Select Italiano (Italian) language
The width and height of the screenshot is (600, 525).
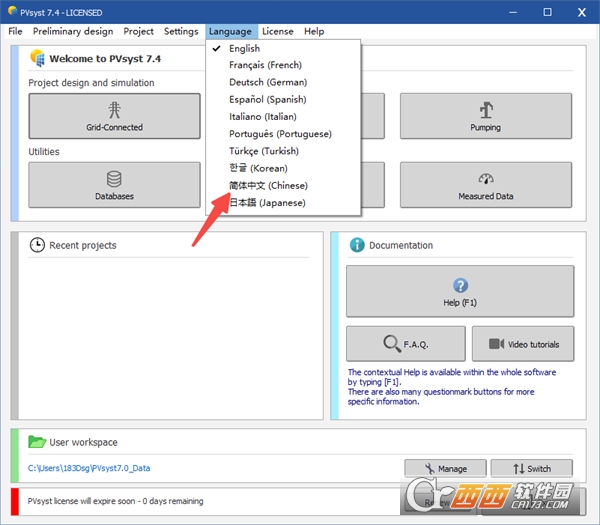point(283,117)
